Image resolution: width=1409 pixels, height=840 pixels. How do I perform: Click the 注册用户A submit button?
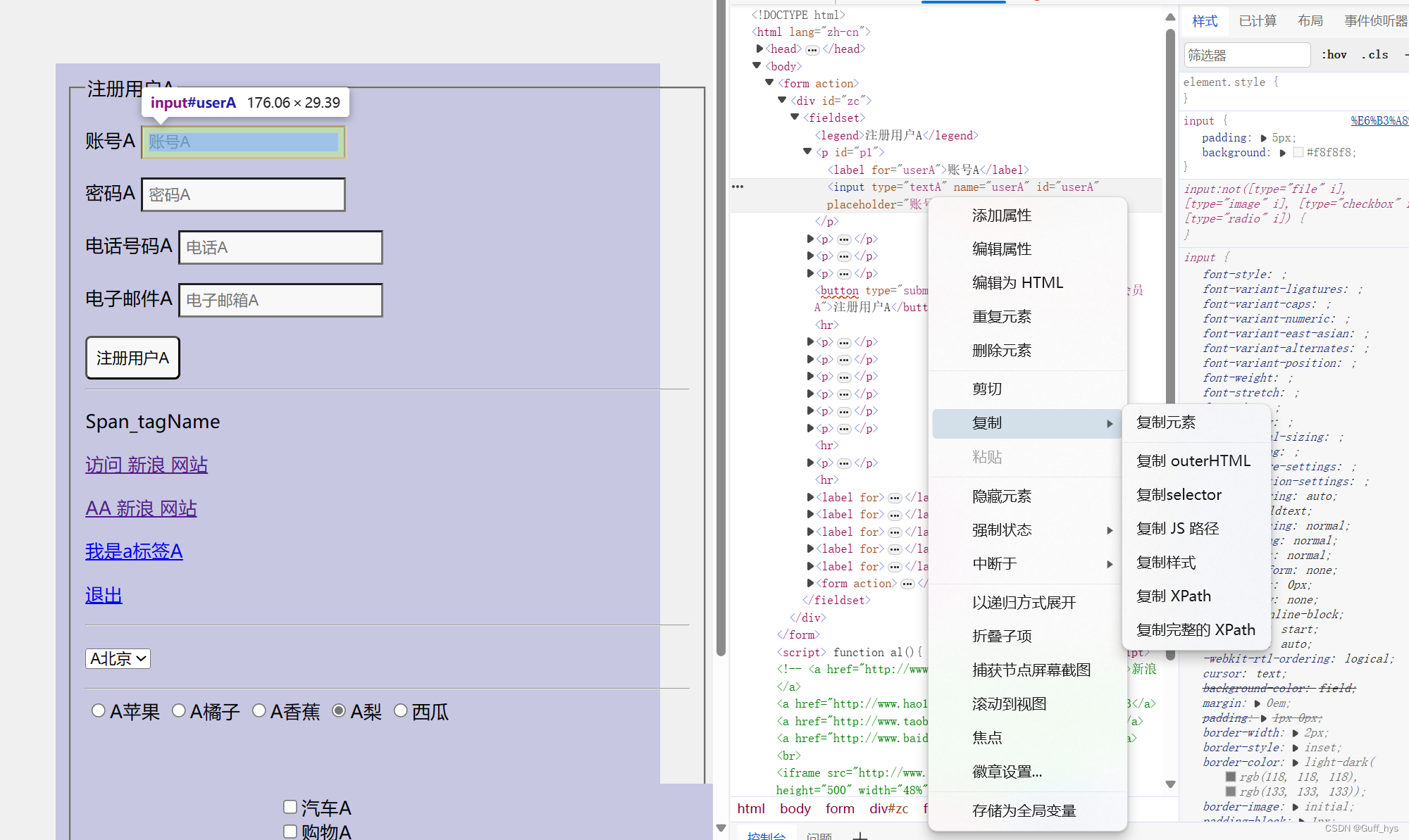(132, 358)
